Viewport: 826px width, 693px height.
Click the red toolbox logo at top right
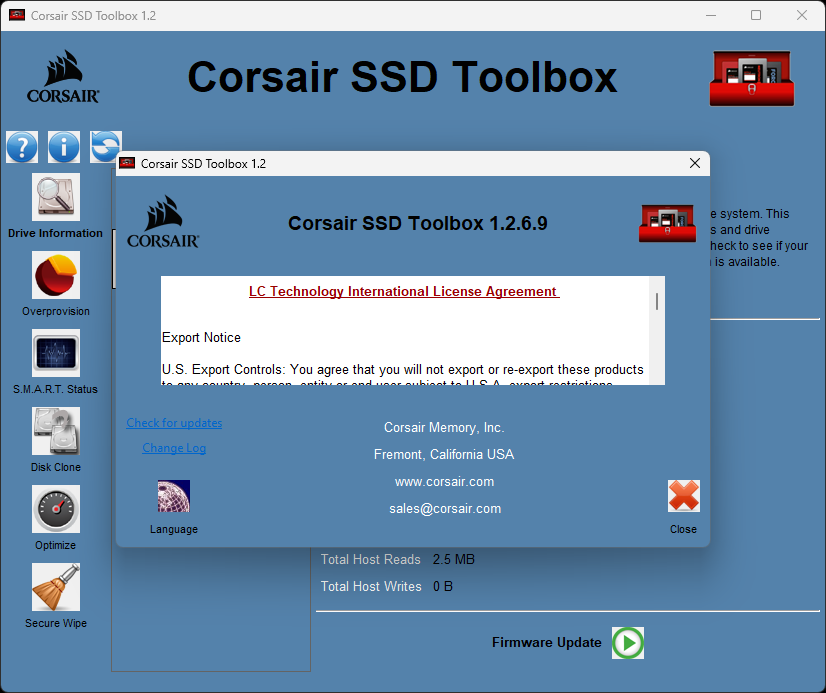(751, 77)
